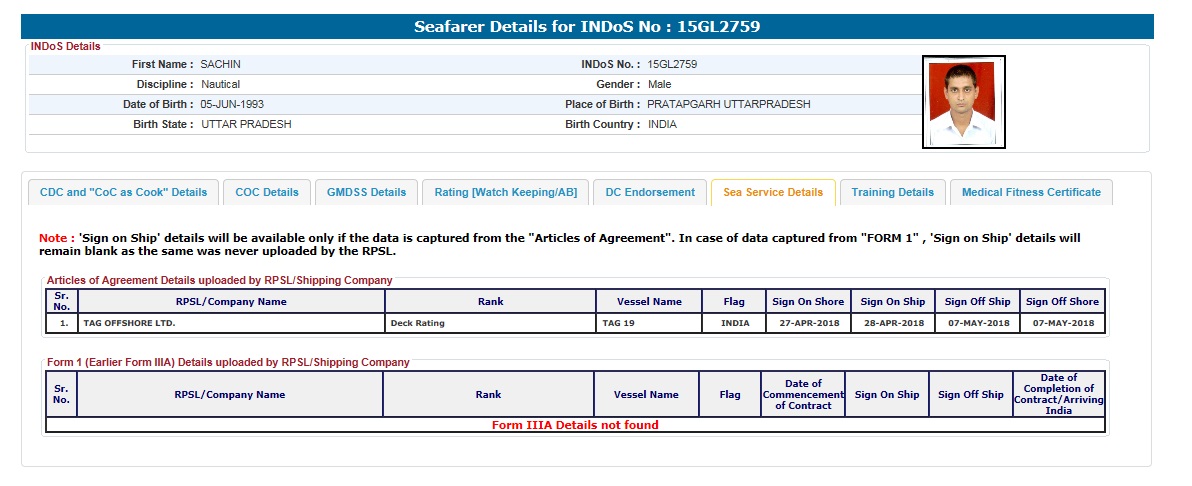Click the Sea Service Details tab
The height and width of the screenshot is (486, 1192).
point(773,192)
